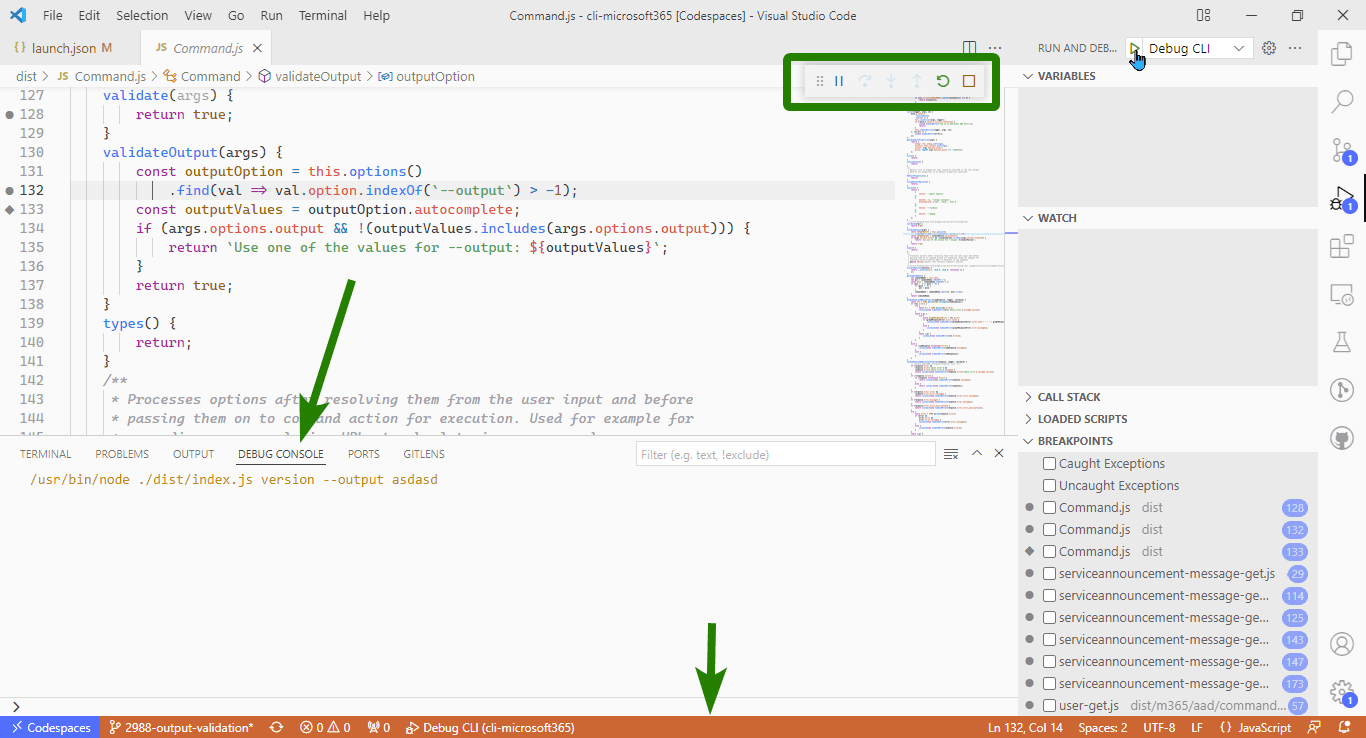Image resolution: width=1366 pixels, height=738 pixels.
Task: Toggle Command.js line 128 breakpoint checkbox
Action: coord(1050,508)
